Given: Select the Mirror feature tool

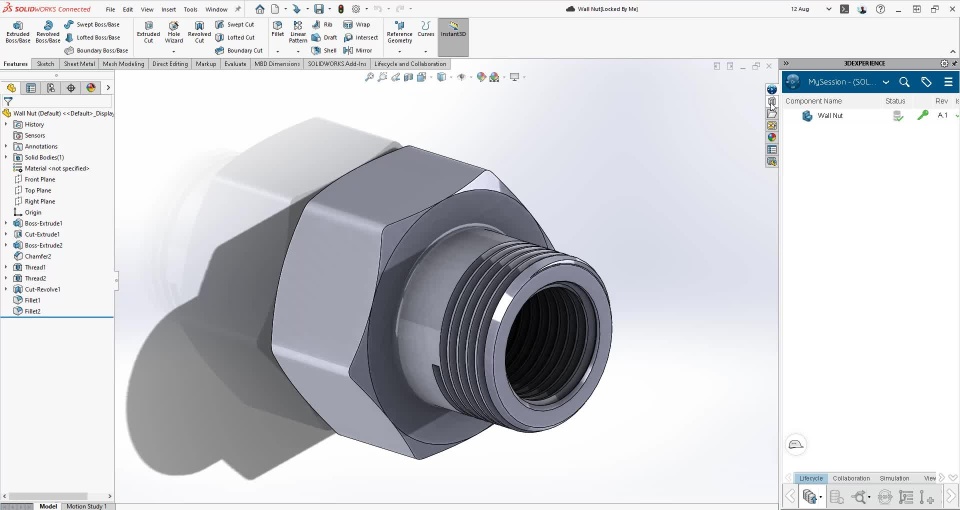Looking at the screenshot, I should 358,50.
